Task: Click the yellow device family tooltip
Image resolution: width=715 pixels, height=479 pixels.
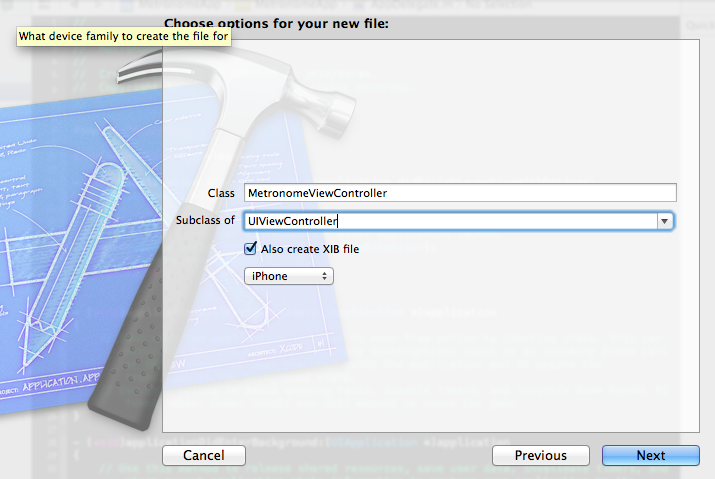Action: (x=124, y=36)
